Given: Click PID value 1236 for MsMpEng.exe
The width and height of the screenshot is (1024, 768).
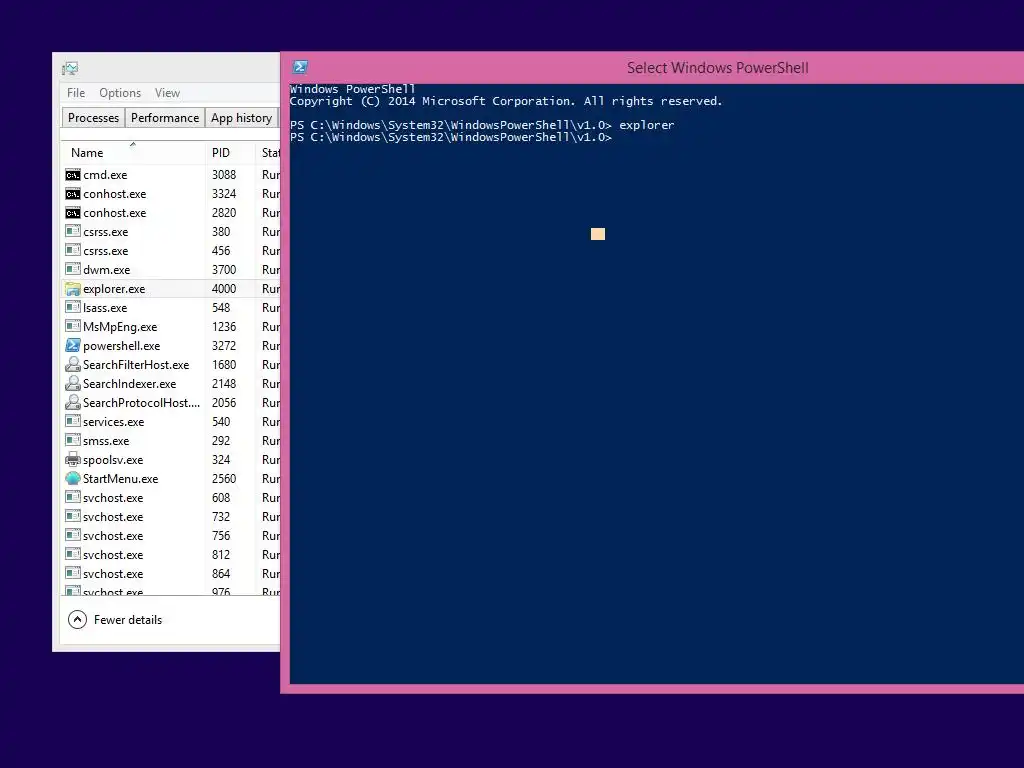Looking at the screenshot, I should coord(224,327).
